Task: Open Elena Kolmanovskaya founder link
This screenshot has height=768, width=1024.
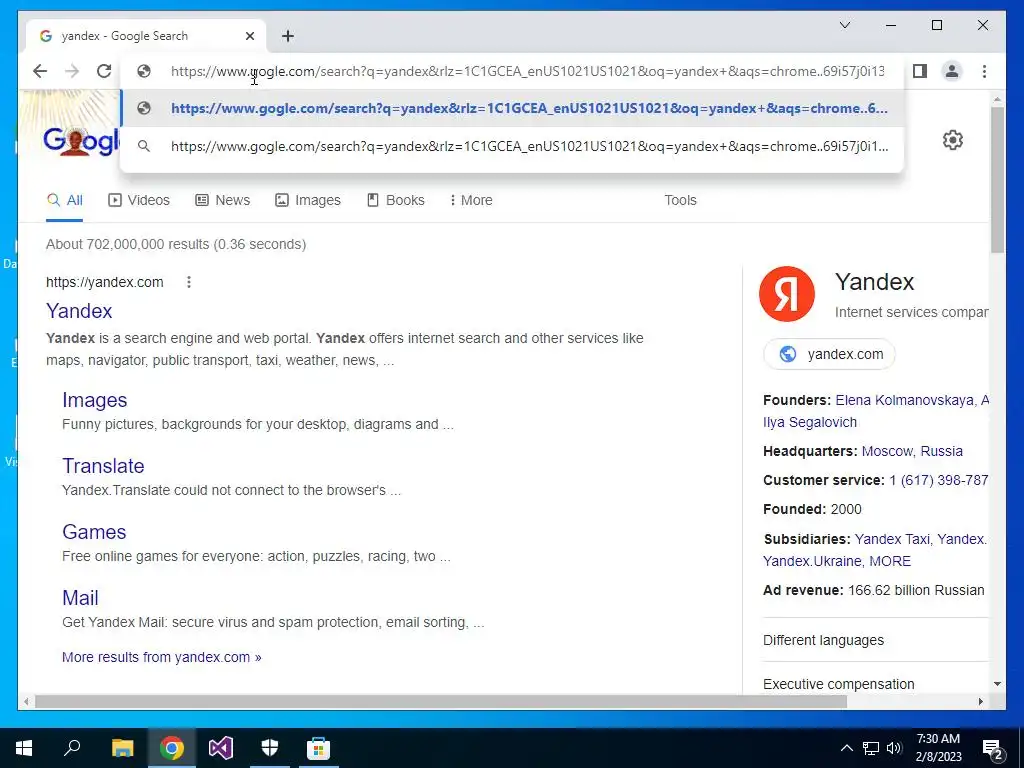Action: click(x=904, y=400)
